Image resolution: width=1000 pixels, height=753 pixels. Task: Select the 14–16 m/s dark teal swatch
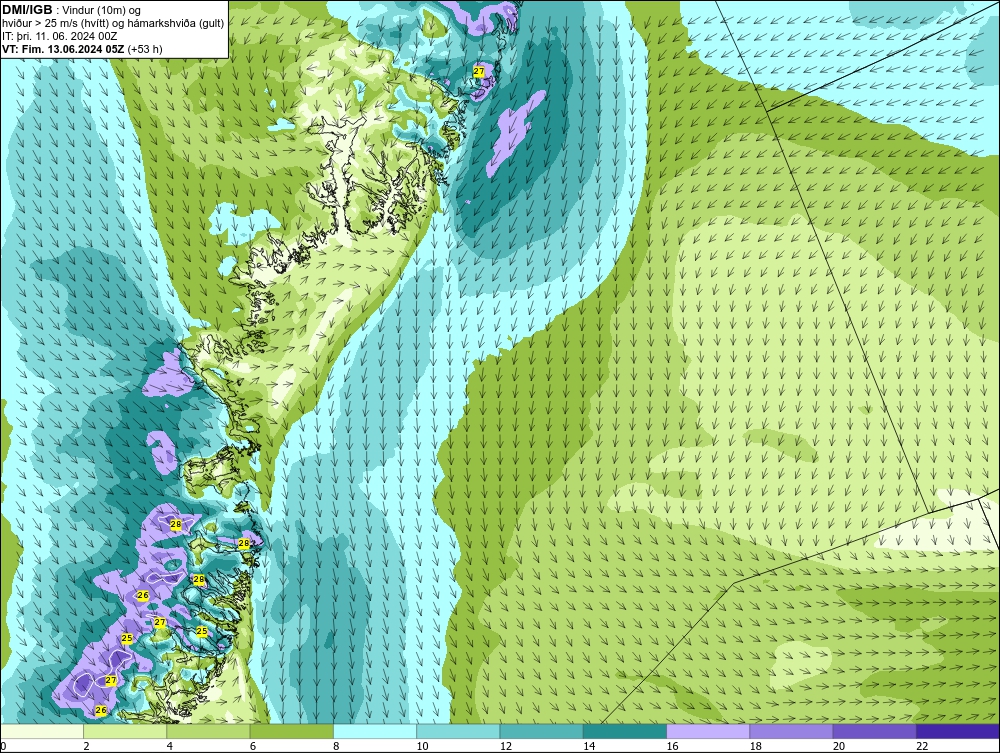point(624,731)
